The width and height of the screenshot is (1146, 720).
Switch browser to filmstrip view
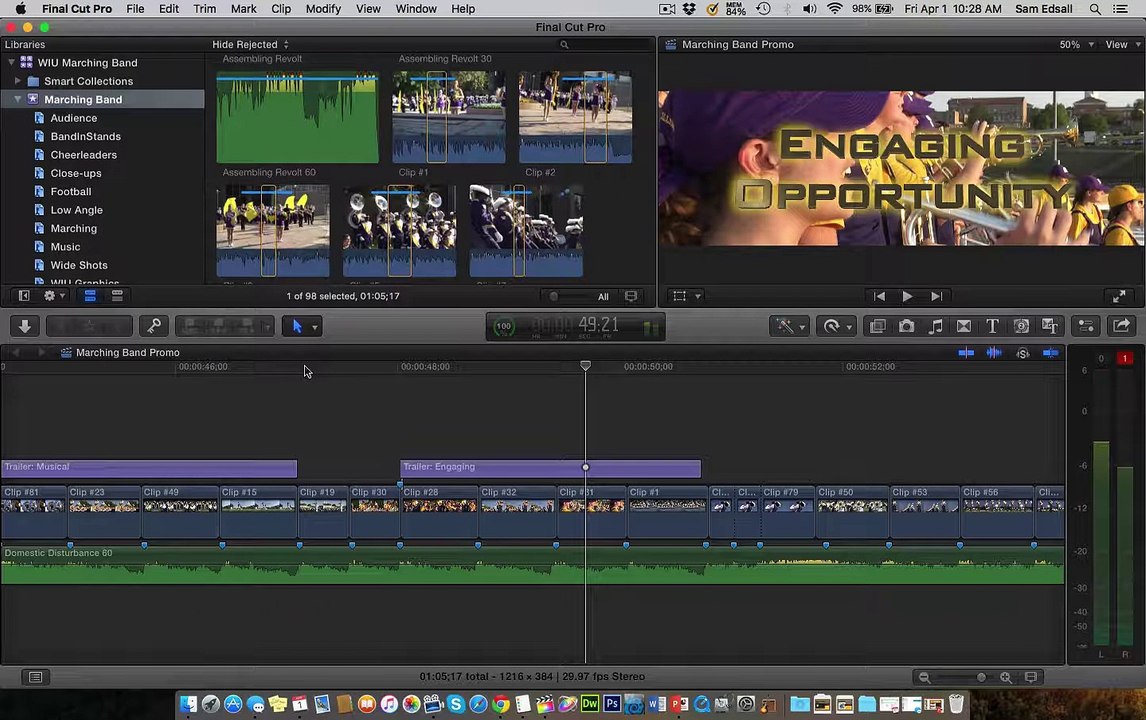pos(90,296)
